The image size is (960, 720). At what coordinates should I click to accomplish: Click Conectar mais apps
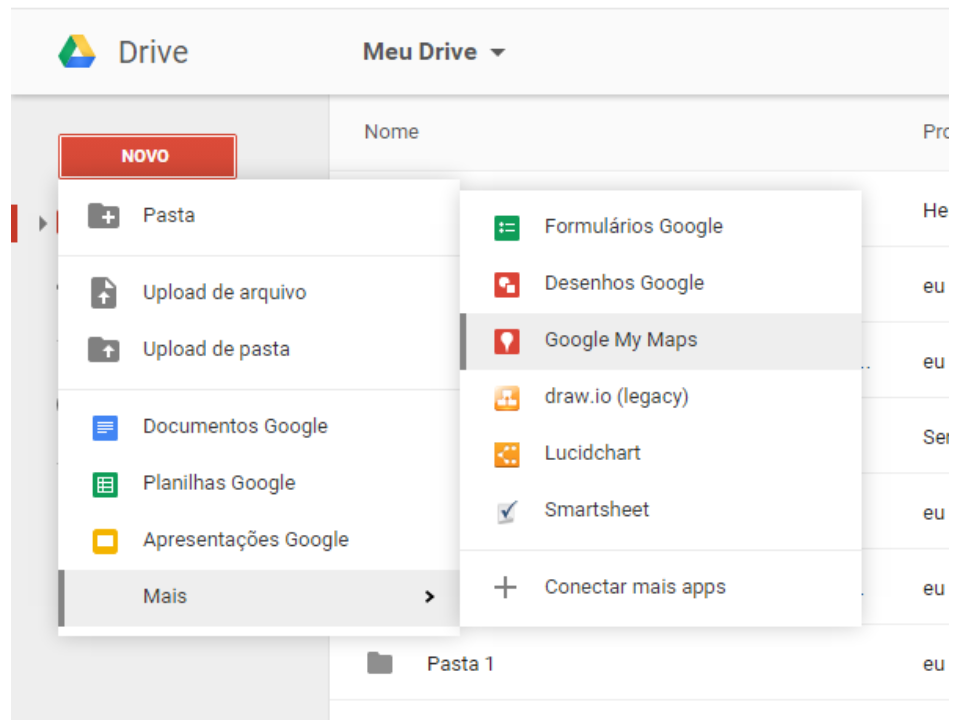point(635,587)
